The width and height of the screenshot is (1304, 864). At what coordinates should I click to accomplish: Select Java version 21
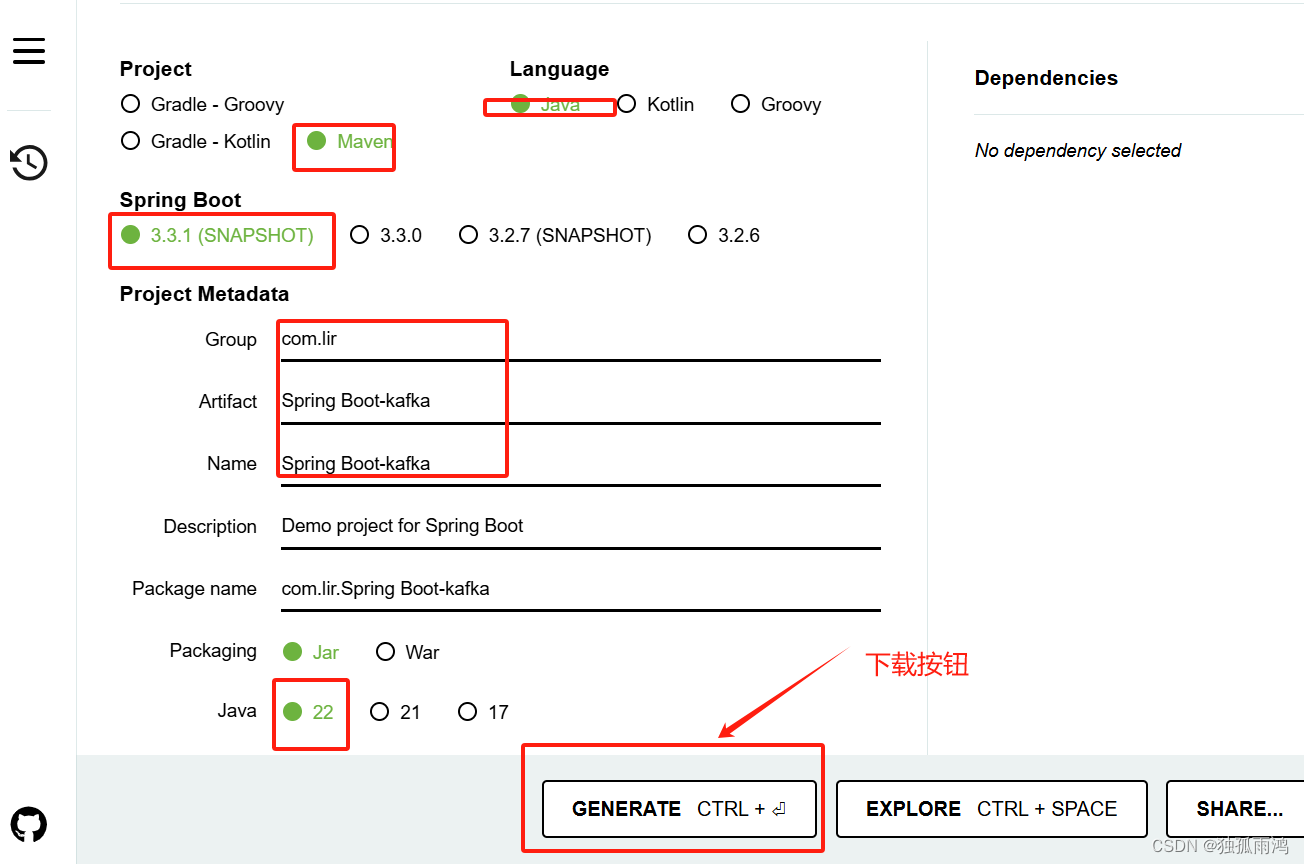(380, 711)
